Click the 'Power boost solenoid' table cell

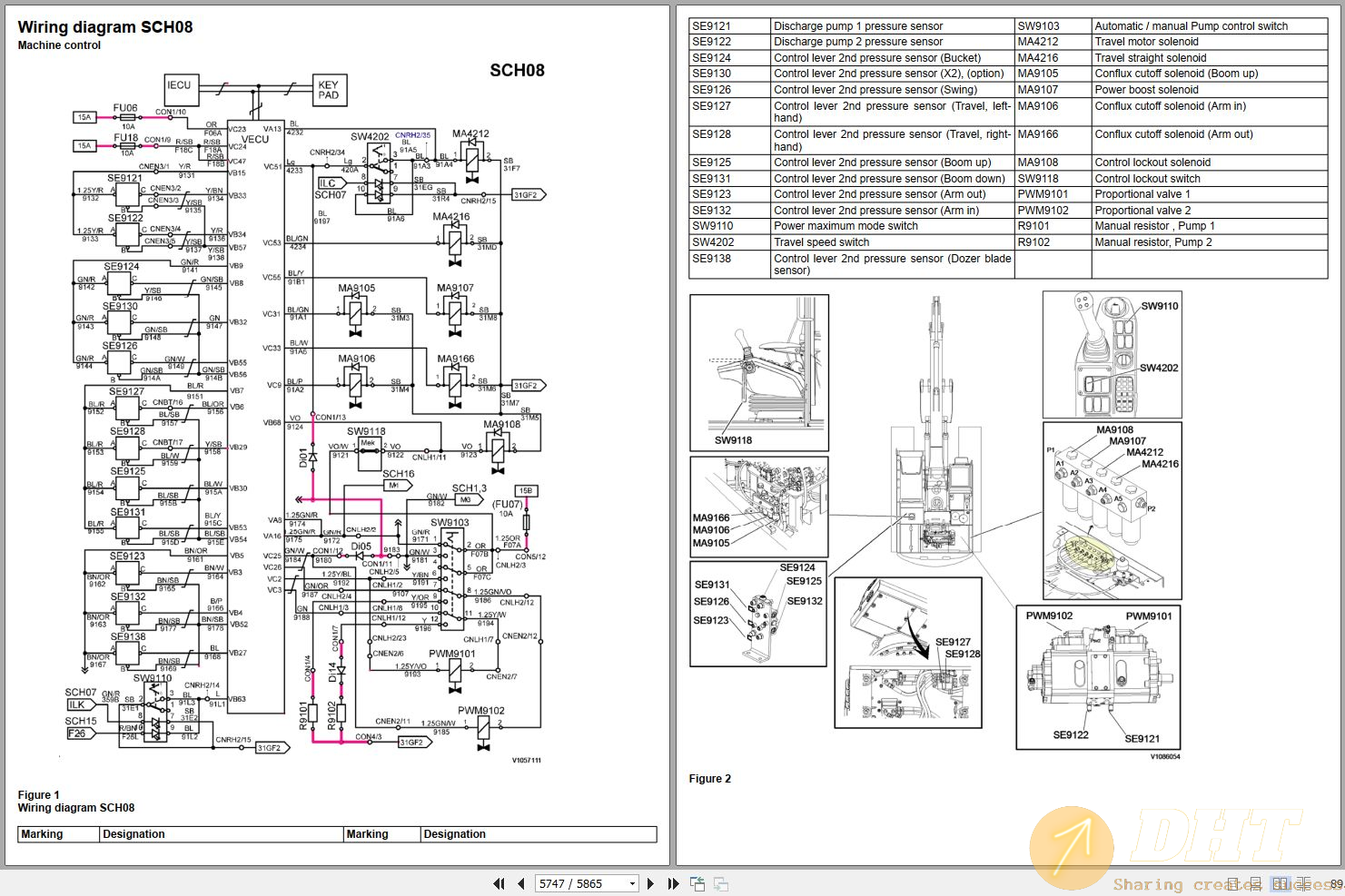click(1210, 90)
